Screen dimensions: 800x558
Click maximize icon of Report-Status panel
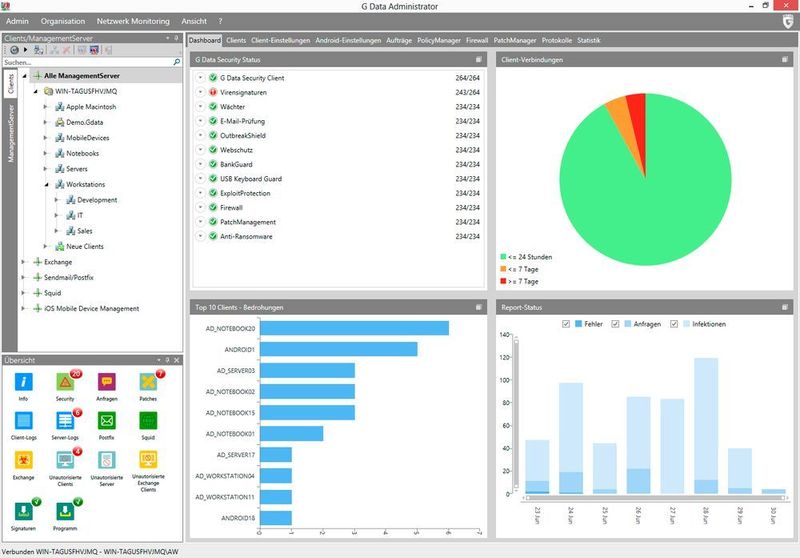pyautogui.click(x=785, y=307)
